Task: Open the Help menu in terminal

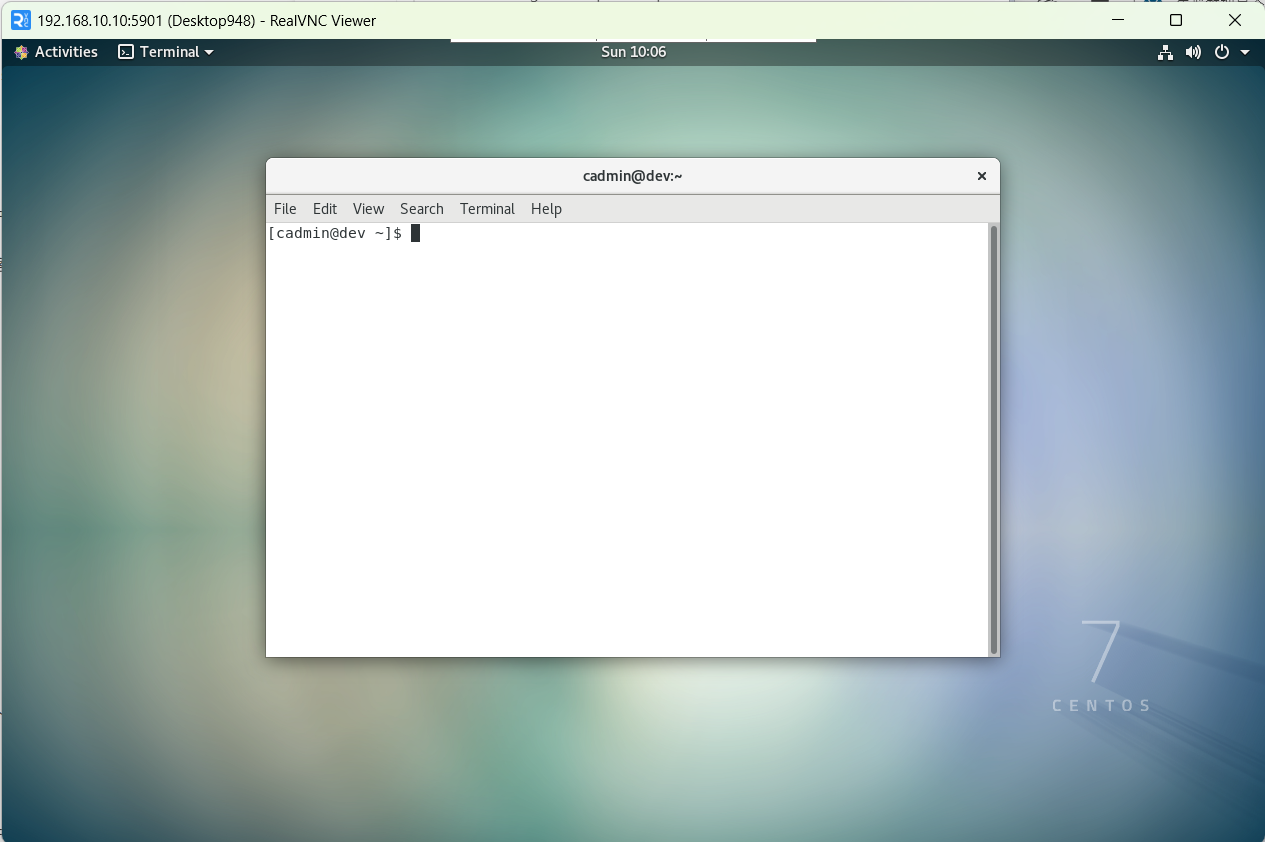Action: coord(546,209)
